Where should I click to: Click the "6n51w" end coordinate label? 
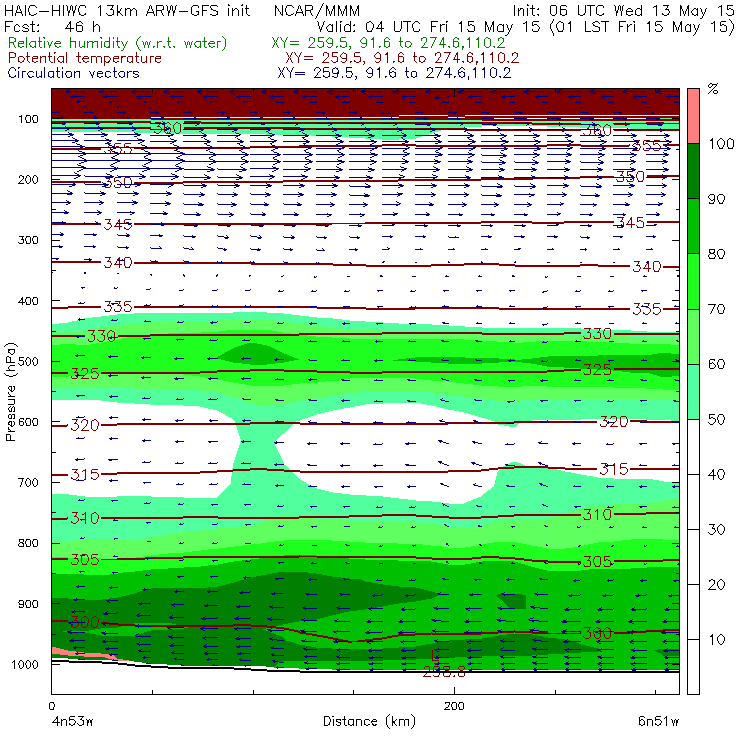pos(658,722)
